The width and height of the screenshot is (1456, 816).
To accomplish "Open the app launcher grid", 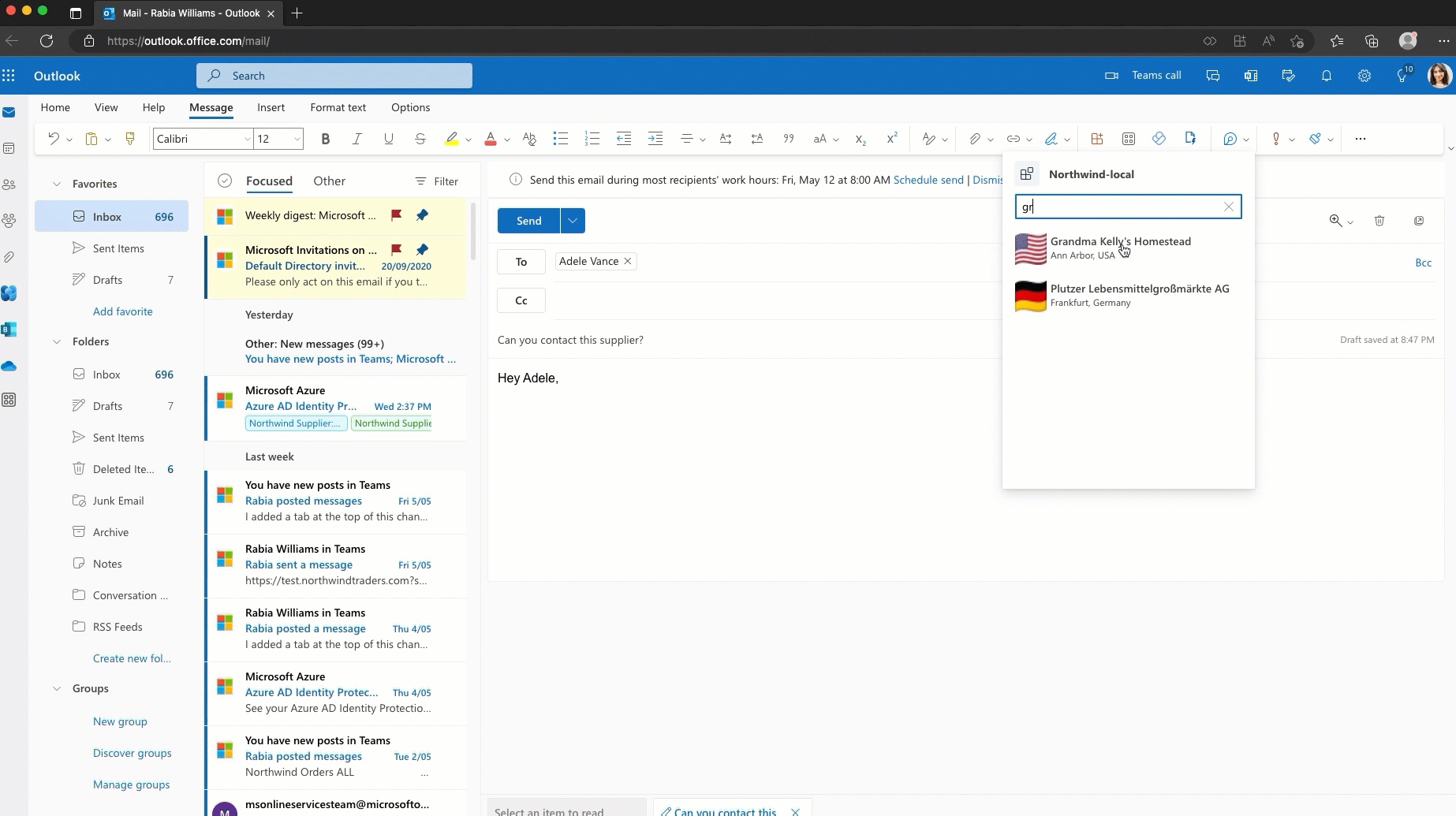I will tap(9, 76).
